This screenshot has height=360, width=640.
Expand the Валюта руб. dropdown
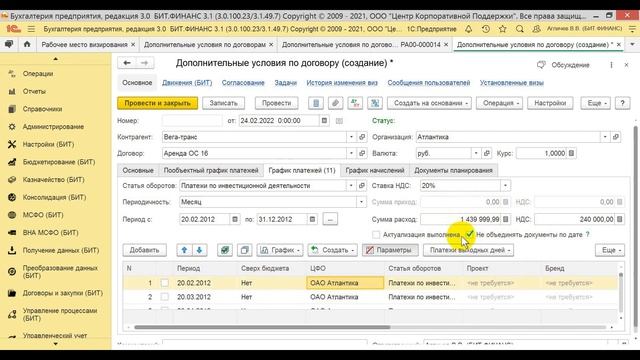point(476,153)
